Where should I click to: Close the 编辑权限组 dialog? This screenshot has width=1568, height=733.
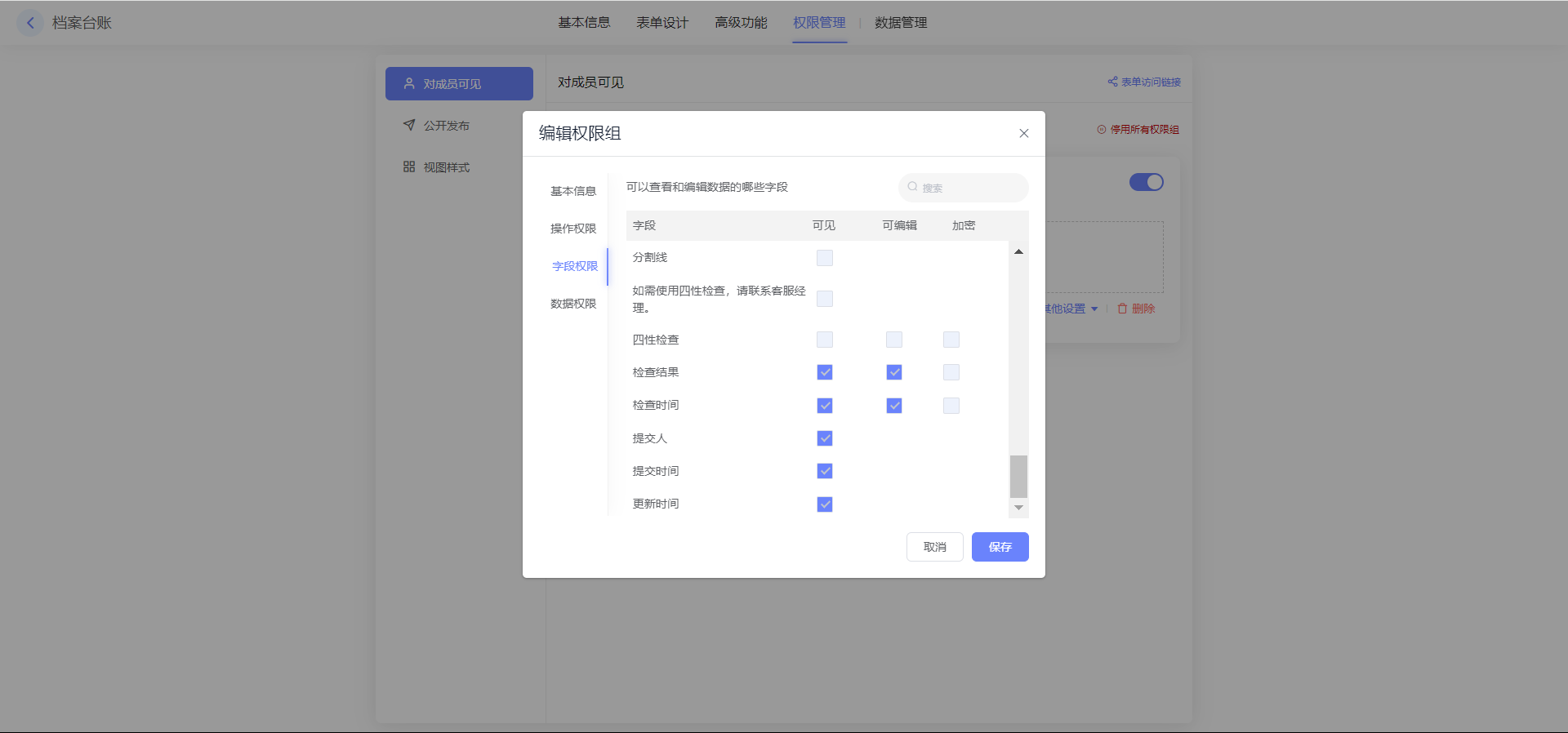click(x=1023, y=133)
